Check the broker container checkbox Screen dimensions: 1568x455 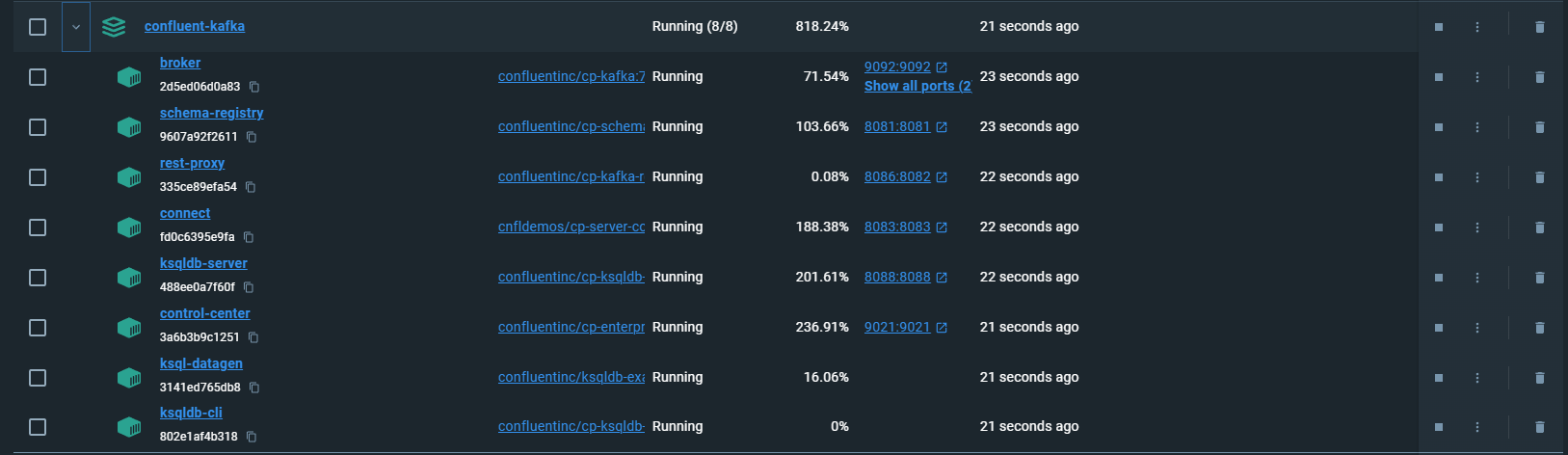point(38,77)
